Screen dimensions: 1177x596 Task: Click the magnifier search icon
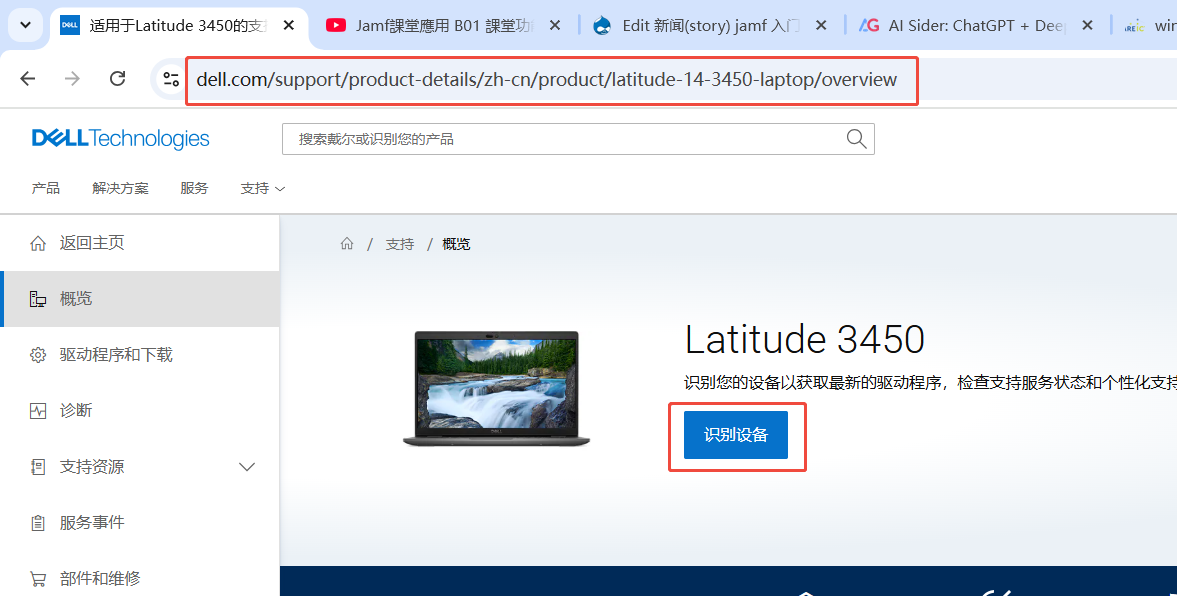[856, 139]
